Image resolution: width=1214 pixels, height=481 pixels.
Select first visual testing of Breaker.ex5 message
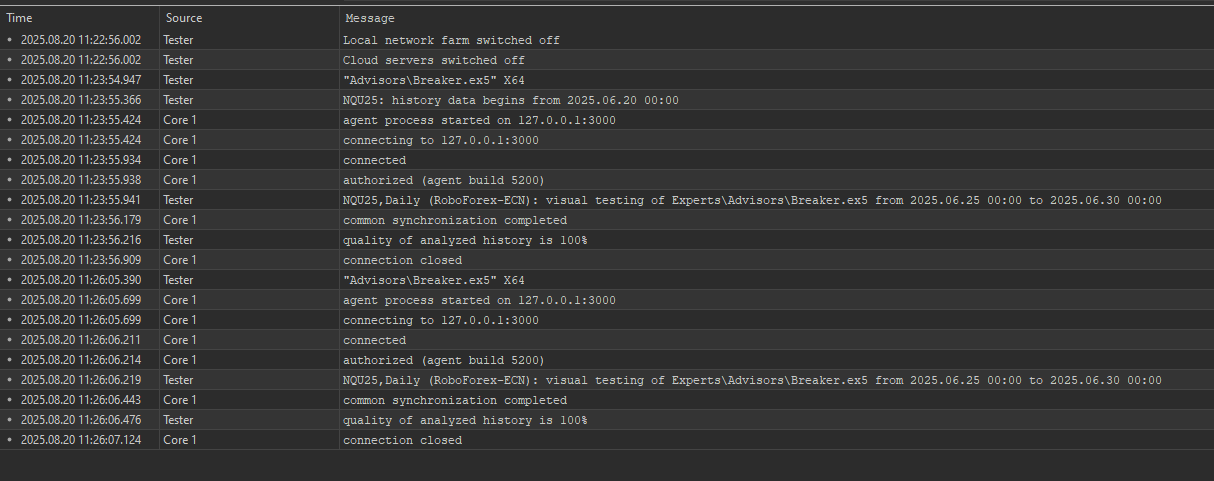(x=752, y=200)
